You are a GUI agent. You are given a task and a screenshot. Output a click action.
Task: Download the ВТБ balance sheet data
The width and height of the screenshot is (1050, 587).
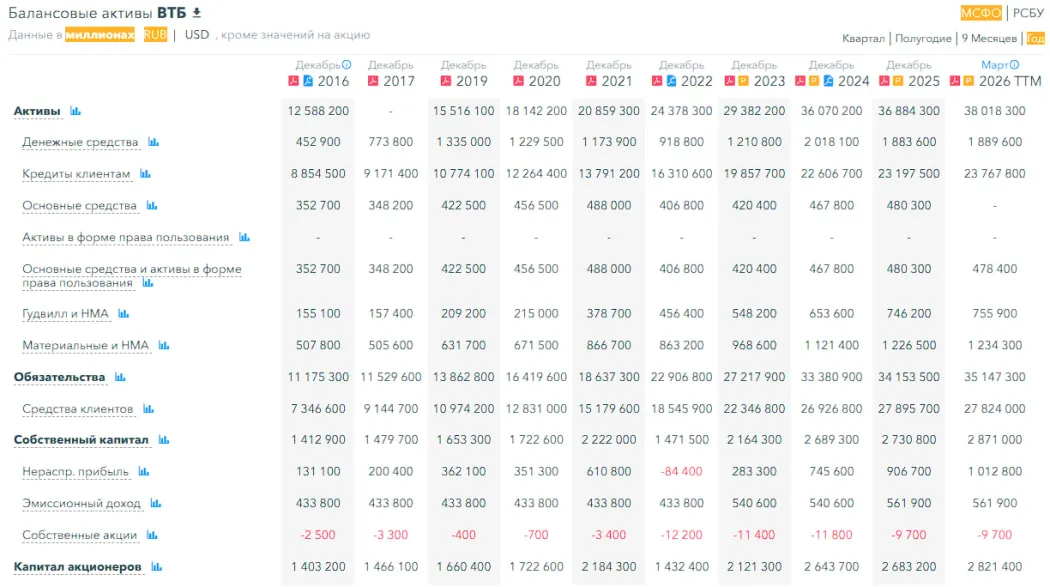197,13
